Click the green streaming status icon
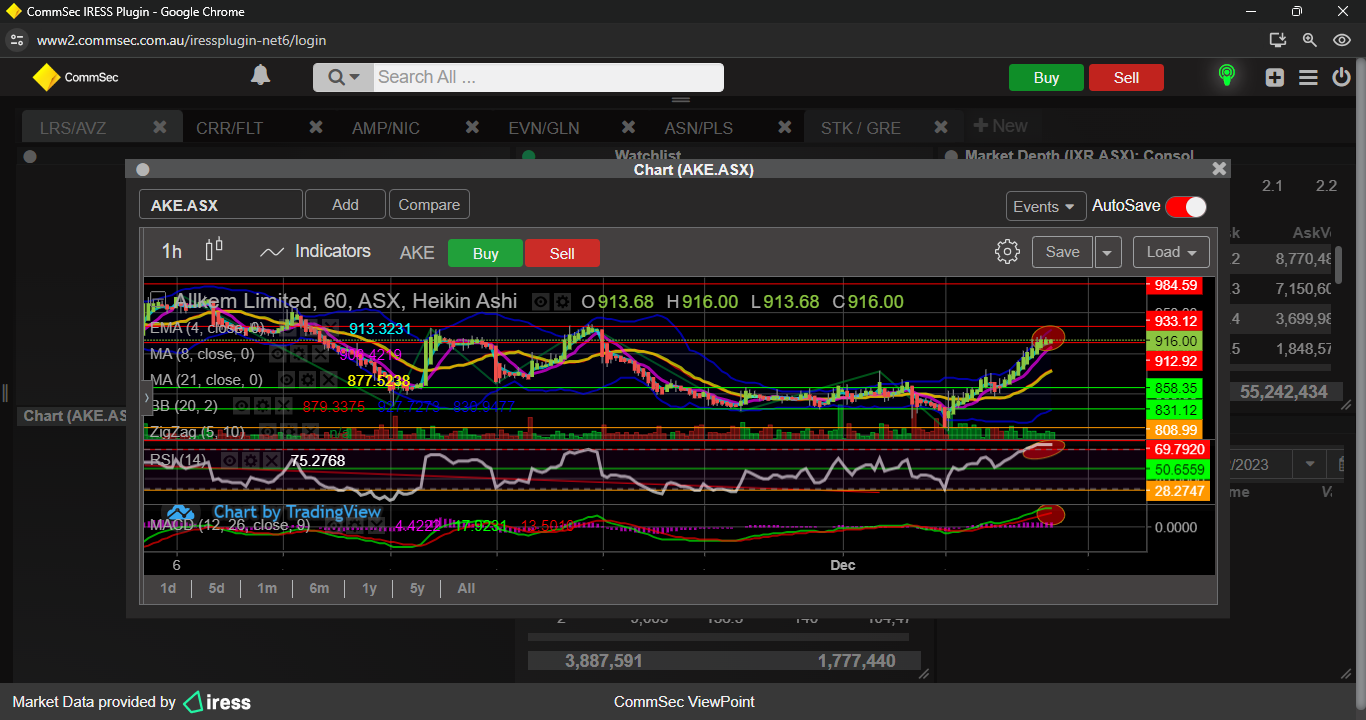 click(x=1226, y=76)
